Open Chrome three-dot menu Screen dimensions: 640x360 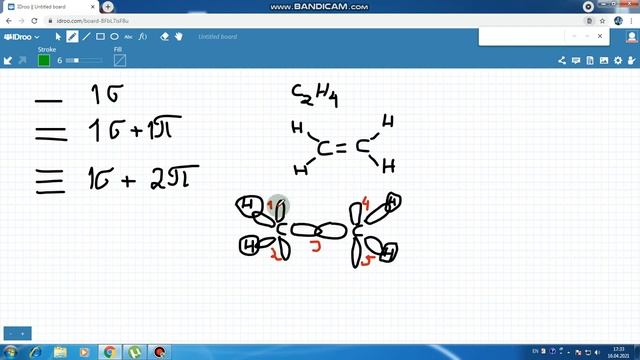(632, 21)
